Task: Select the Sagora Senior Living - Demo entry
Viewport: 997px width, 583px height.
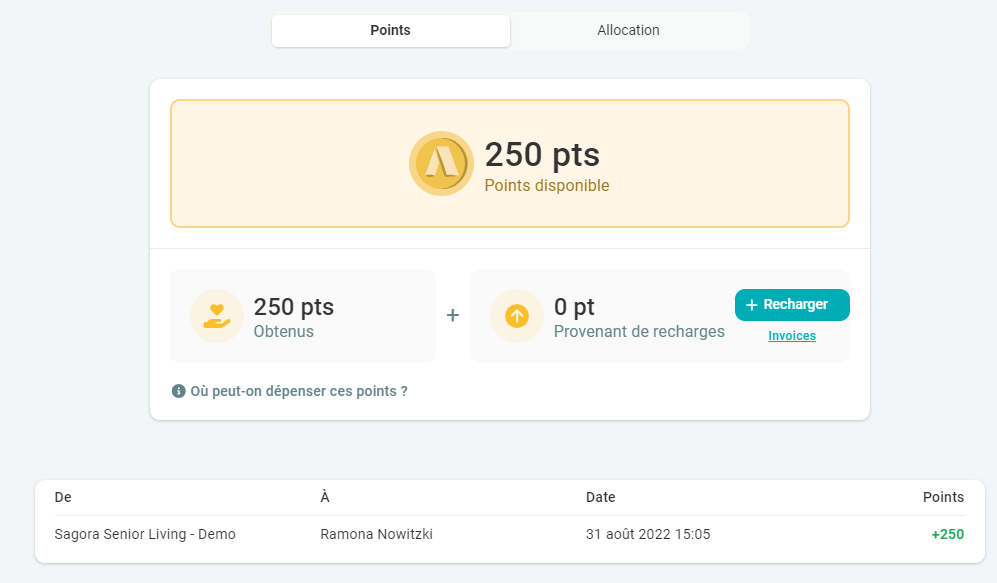Action: point(145,534)
